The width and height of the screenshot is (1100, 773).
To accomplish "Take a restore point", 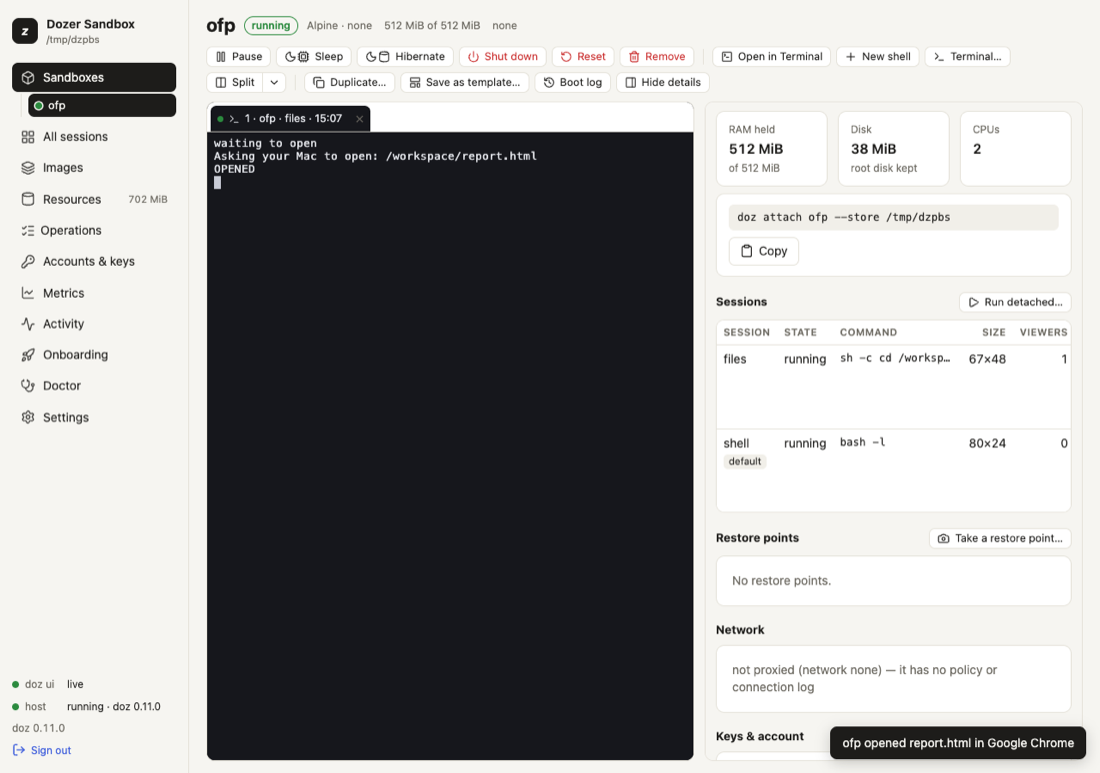I will [x=1000, y=538].
